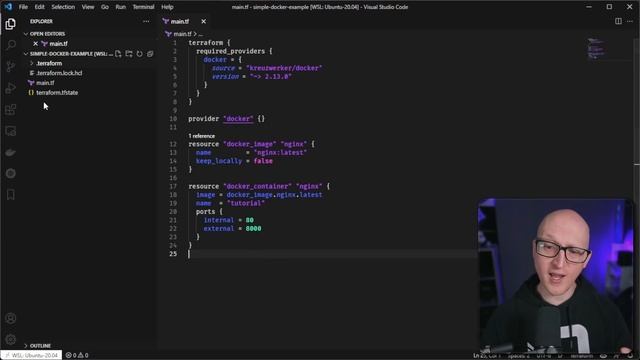This screenshot has width=640, height=360.
Task: Expand the .terraform folder
Action: tap(49, 63)
